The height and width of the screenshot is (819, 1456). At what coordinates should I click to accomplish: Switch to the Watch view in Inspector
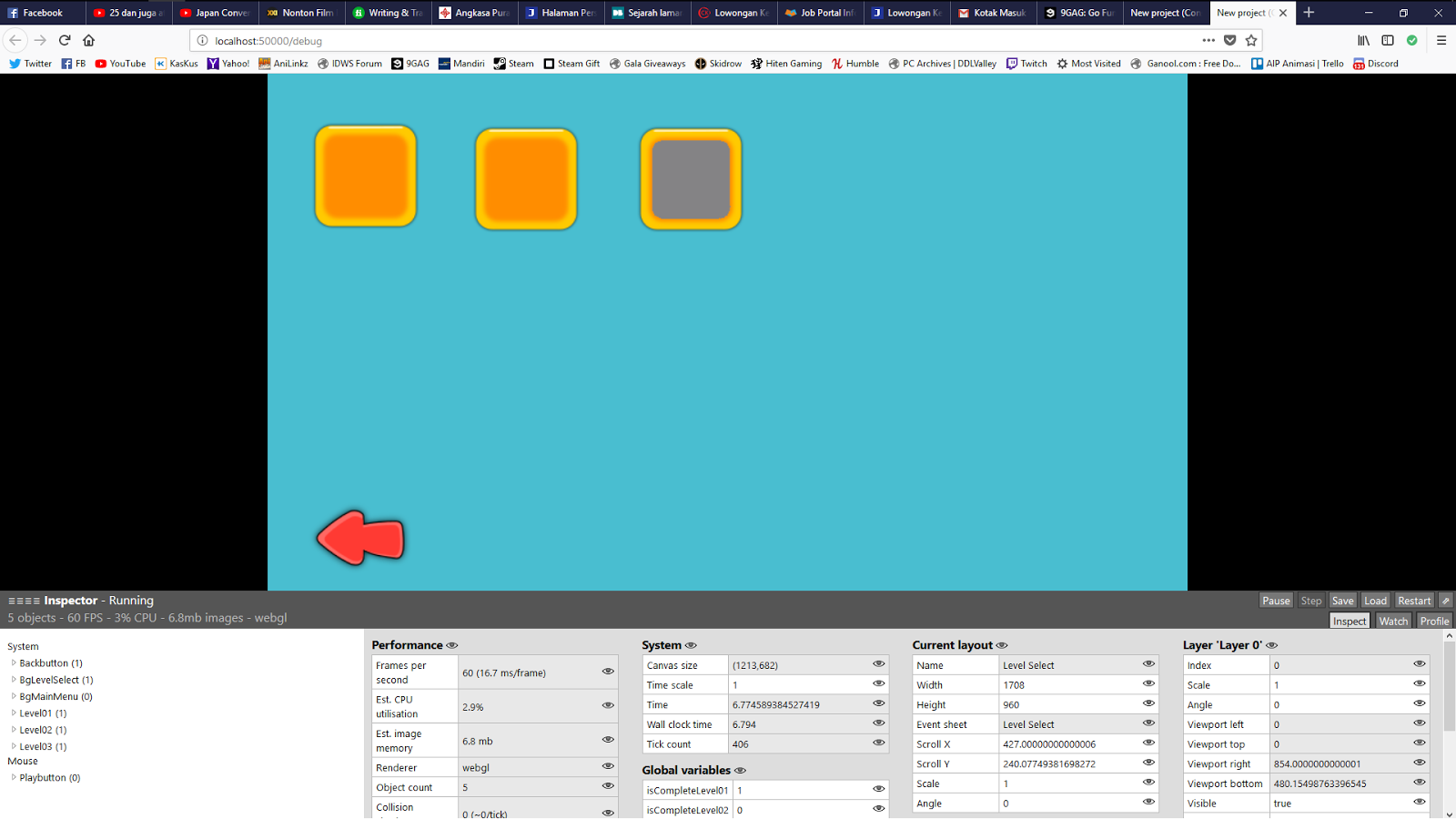pyautogui.click(x=1393, y=620)
